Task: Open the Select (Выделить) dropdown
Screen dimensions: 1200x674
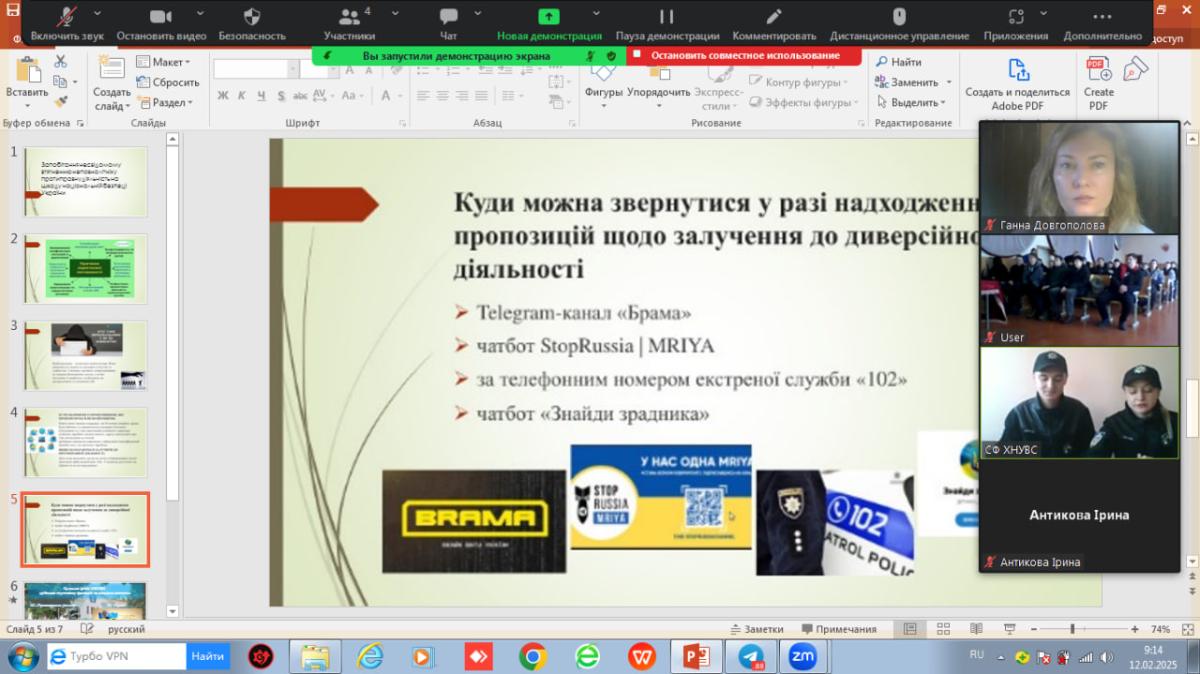Action: [x=942, y=103]
